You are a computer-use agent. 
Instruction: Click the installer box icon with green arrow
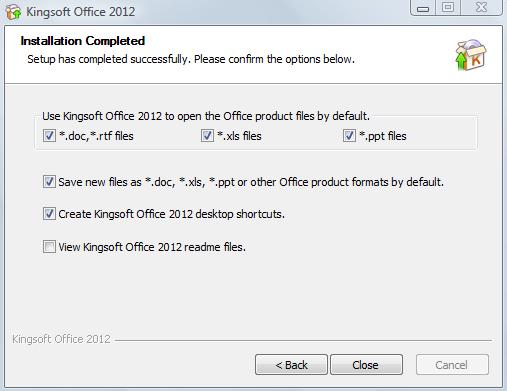point(471,55)
